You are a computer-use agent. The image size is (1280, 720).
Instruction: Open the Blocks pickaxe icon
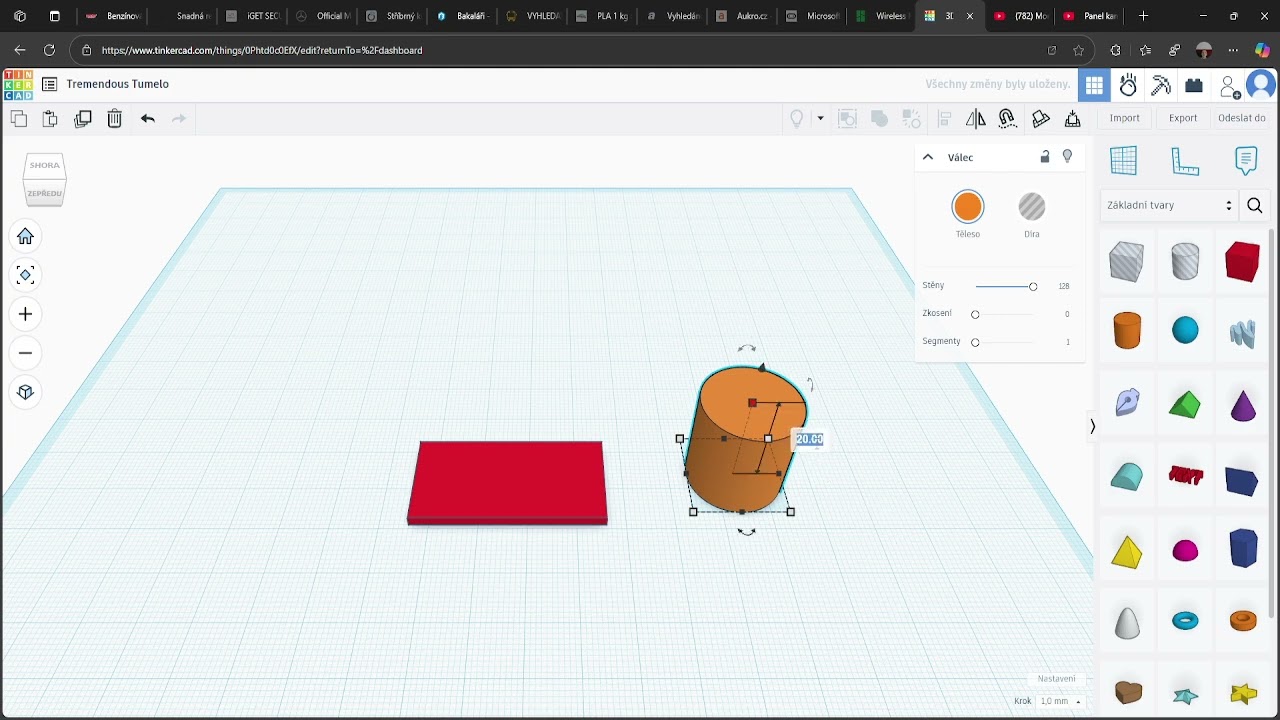click(x=1161, y=86)
